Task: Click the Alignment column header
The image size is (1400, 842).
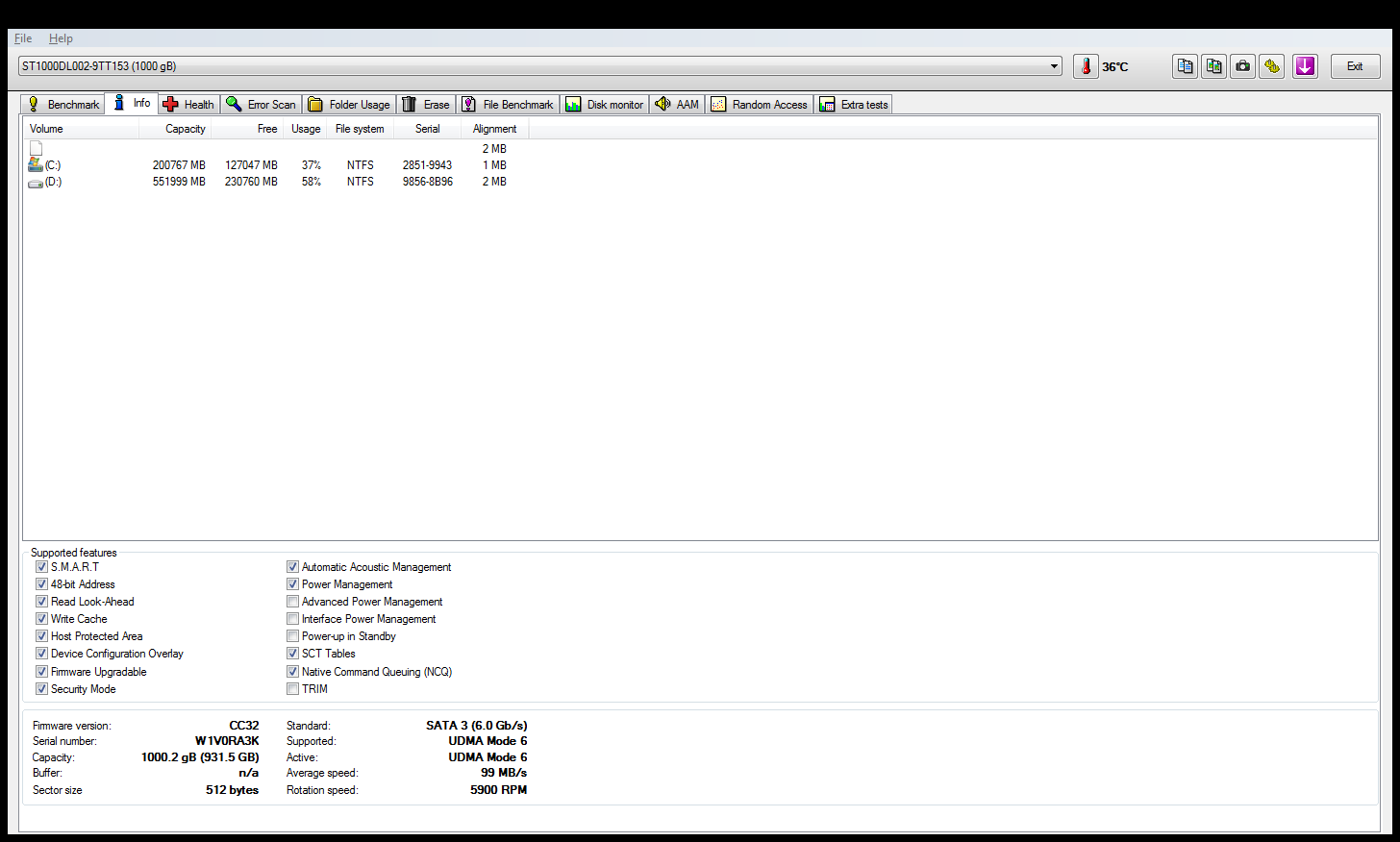Action: click(x=495, y=129)
